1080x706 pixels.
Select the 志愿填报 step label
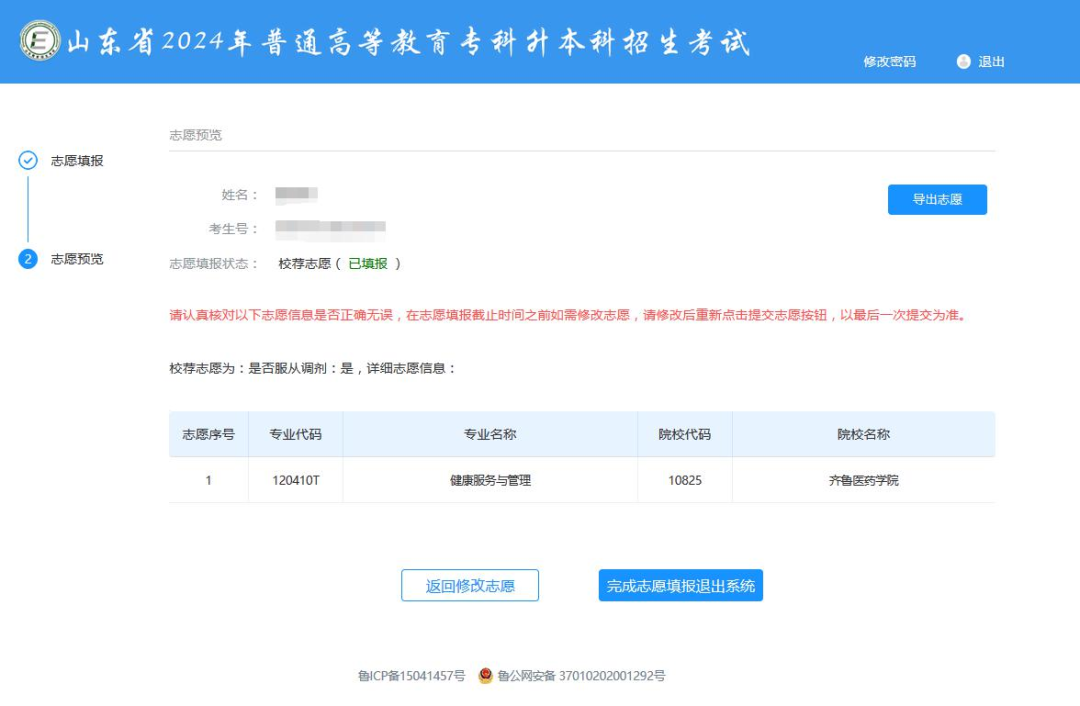77,160
